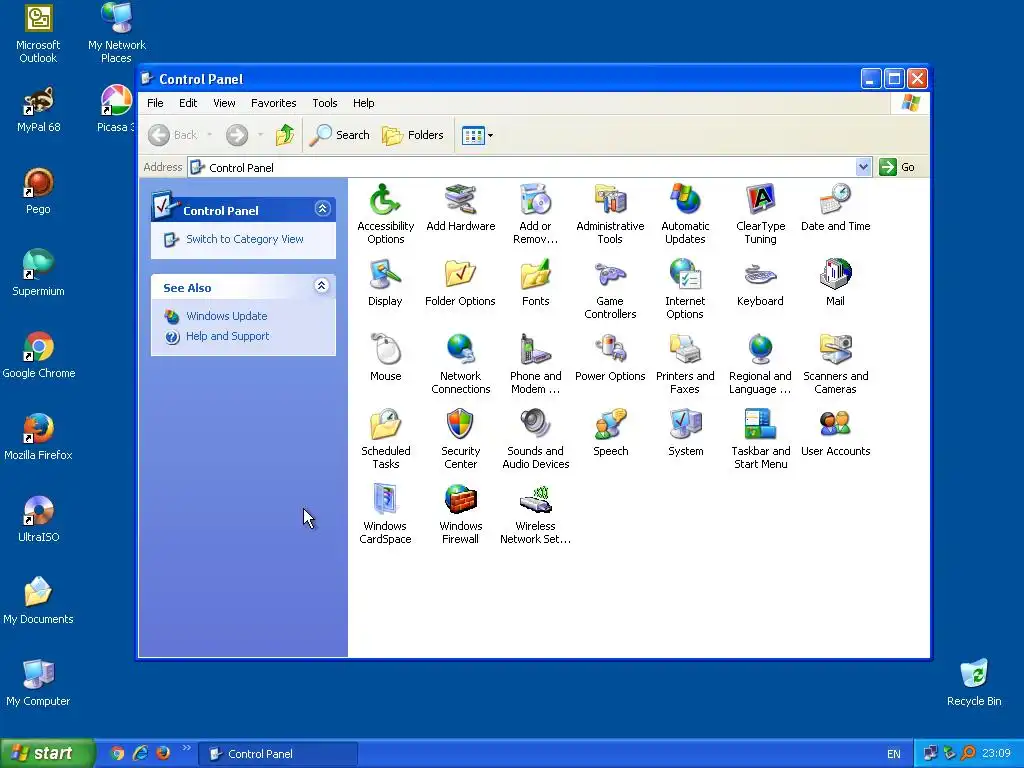Click the Search toolbar button
1024x768 pixels.
(x=340, y=135)
